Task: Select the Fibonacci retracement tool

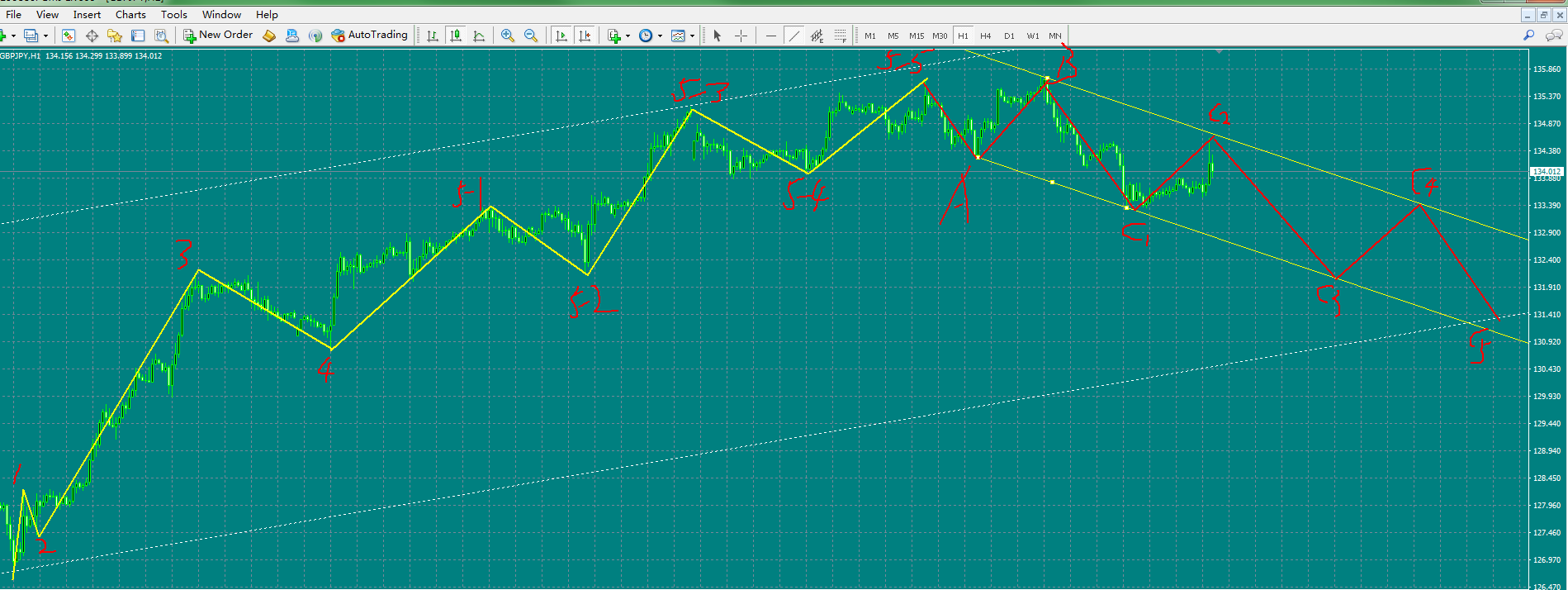Action: click(840, 36)
